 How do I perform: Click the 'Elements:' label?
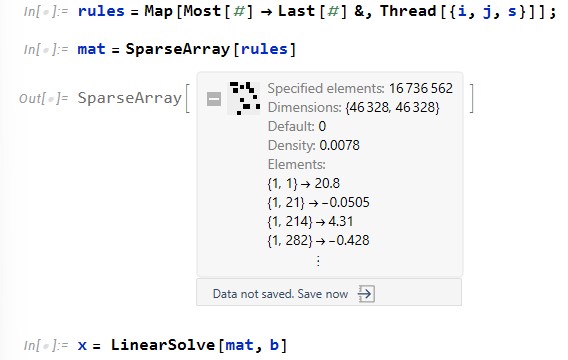pos(296,164)
